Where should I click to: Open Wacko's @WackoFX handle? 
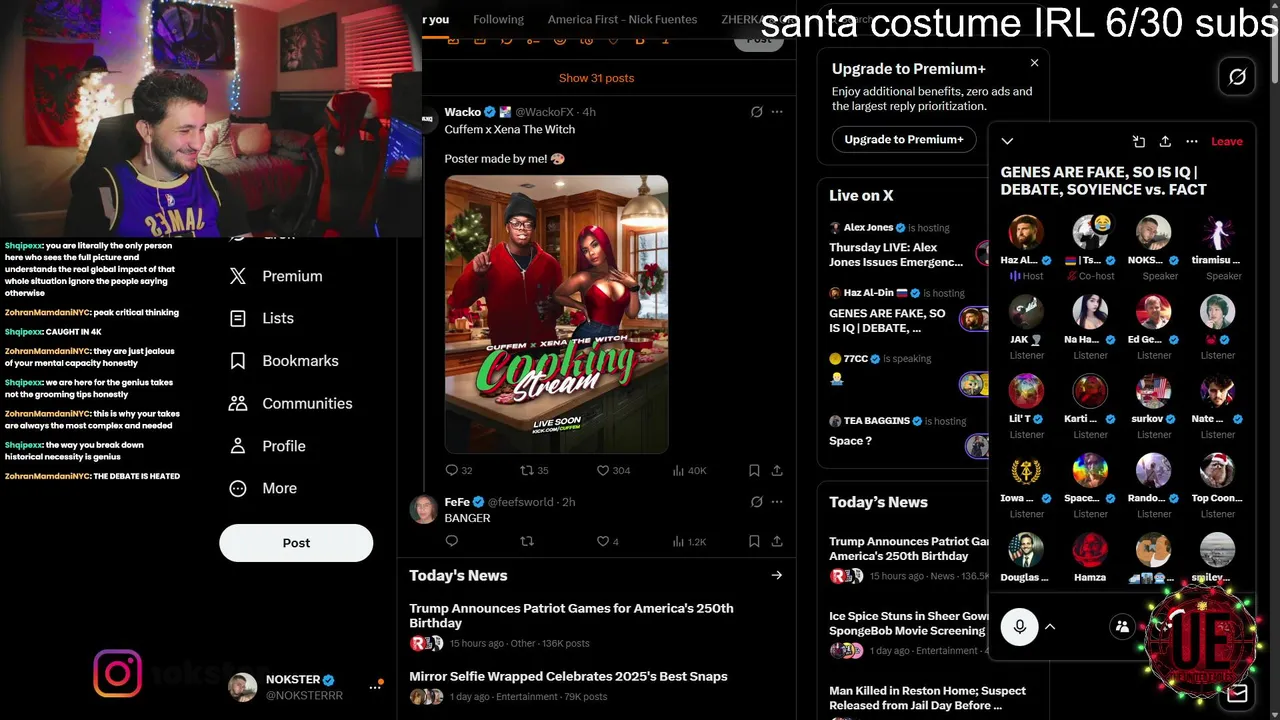544,112
